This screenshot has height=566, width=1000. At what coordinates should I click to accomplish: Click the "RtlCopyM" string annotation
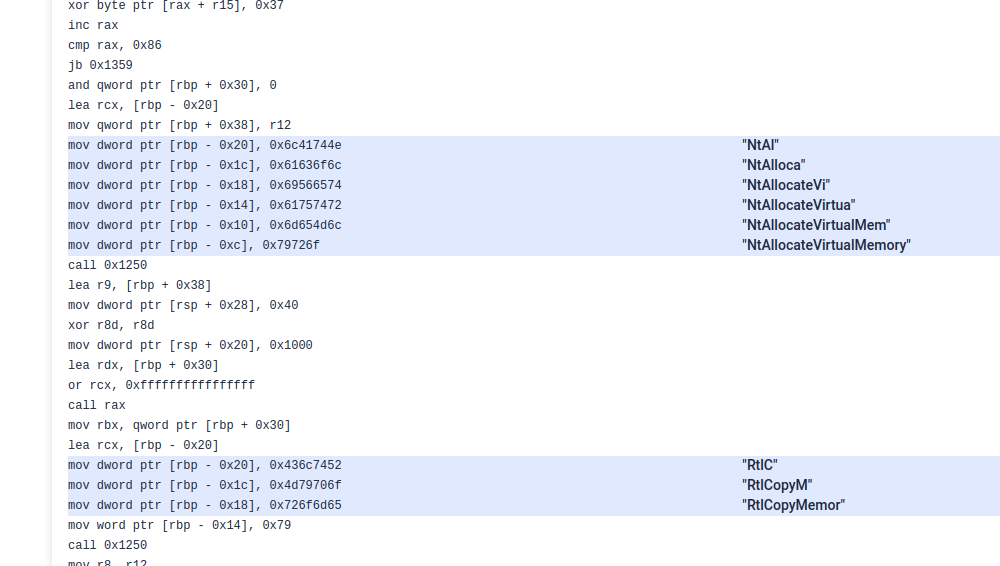click(x=777, y=485)
